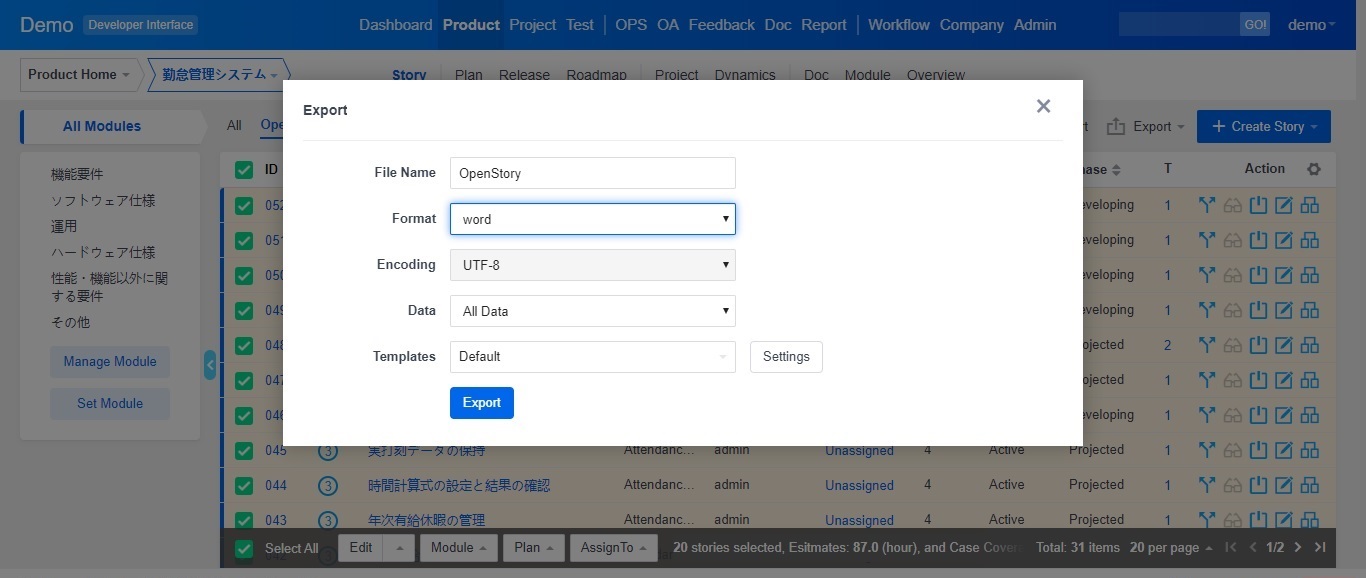Click the Settings button beside Templates
This screenshot has height=578, width=1366.
pyautogui.click(x=786, y=357)
